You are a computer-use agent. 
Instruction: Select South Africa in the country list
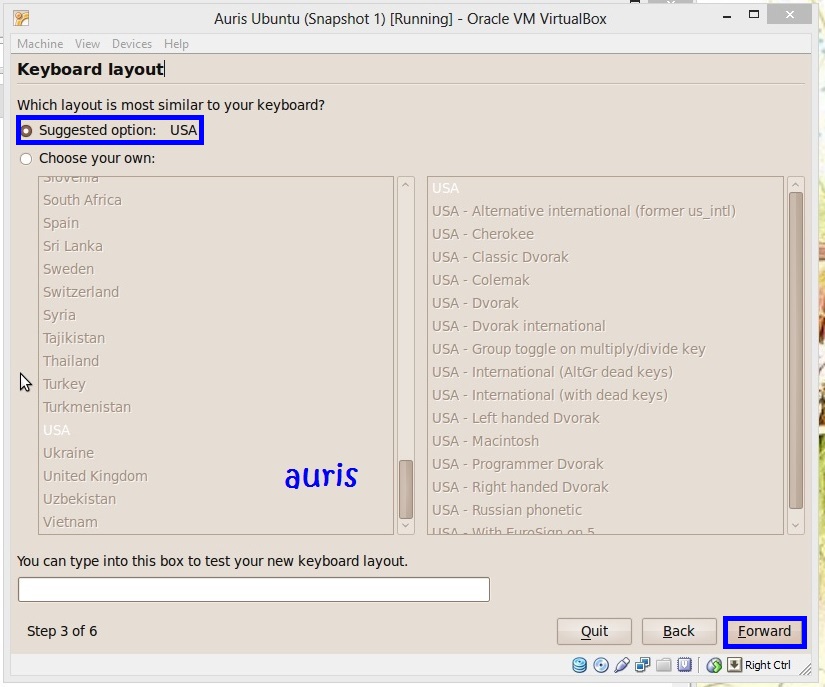coord(216,200)
